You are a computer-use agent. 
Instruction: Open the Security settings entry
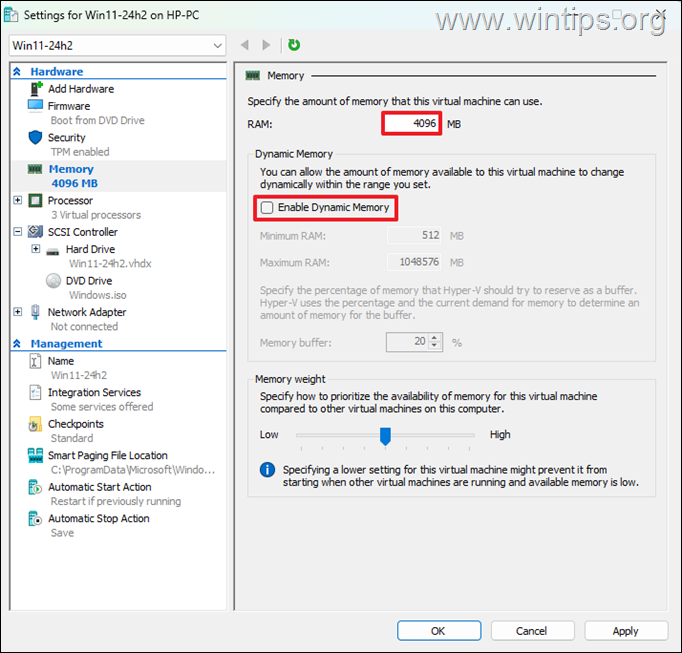pos(67,137)
